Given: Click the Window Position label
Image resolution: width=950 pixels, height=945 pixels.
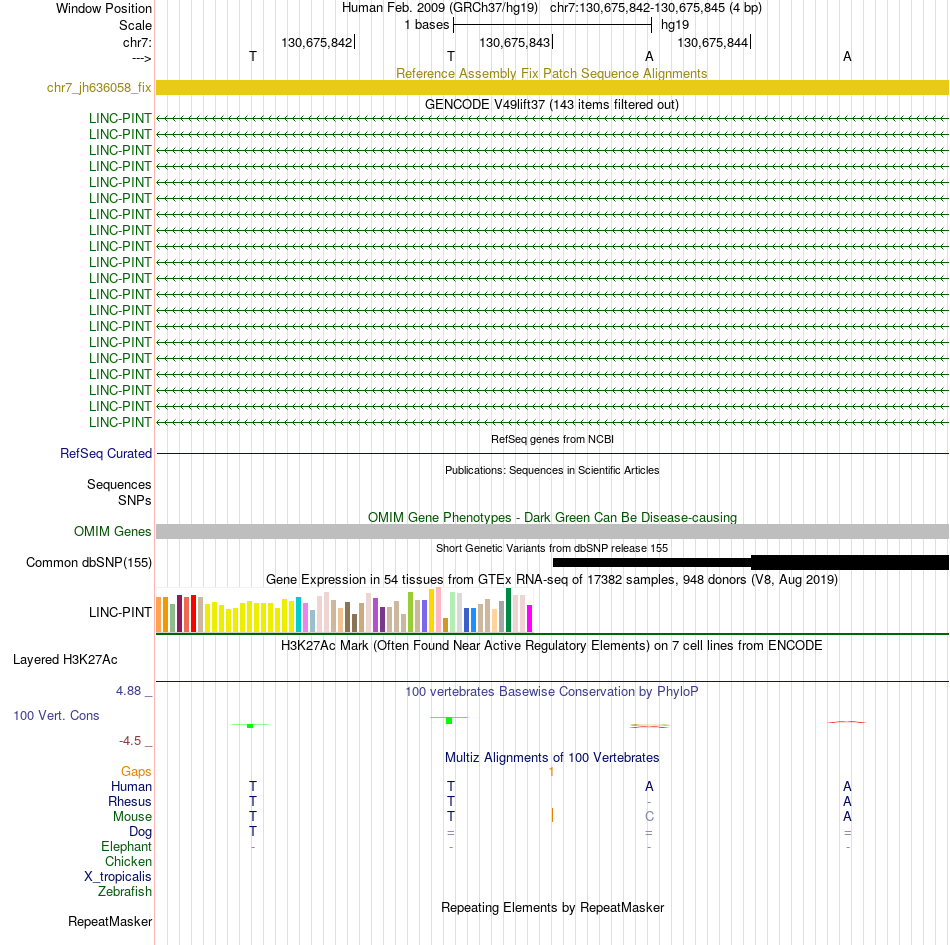Looking at the screenshot, I should point(104,8).
